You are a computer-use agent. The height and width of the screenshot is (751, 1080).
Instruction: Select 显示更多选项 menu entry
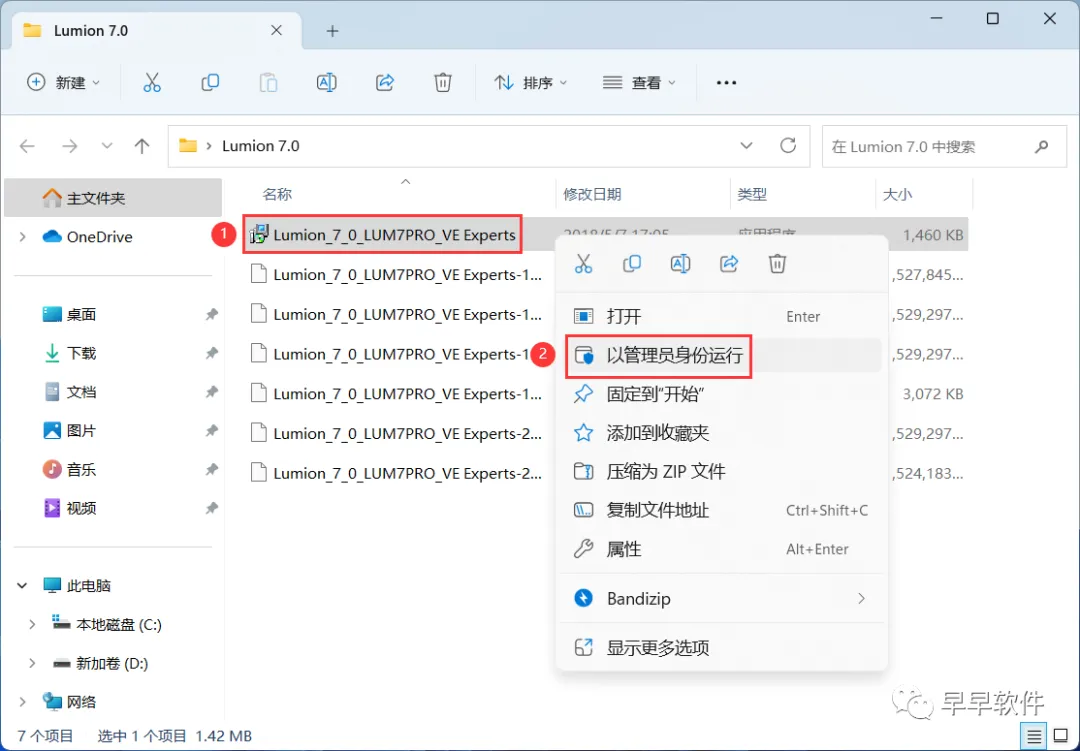(721, 648)
